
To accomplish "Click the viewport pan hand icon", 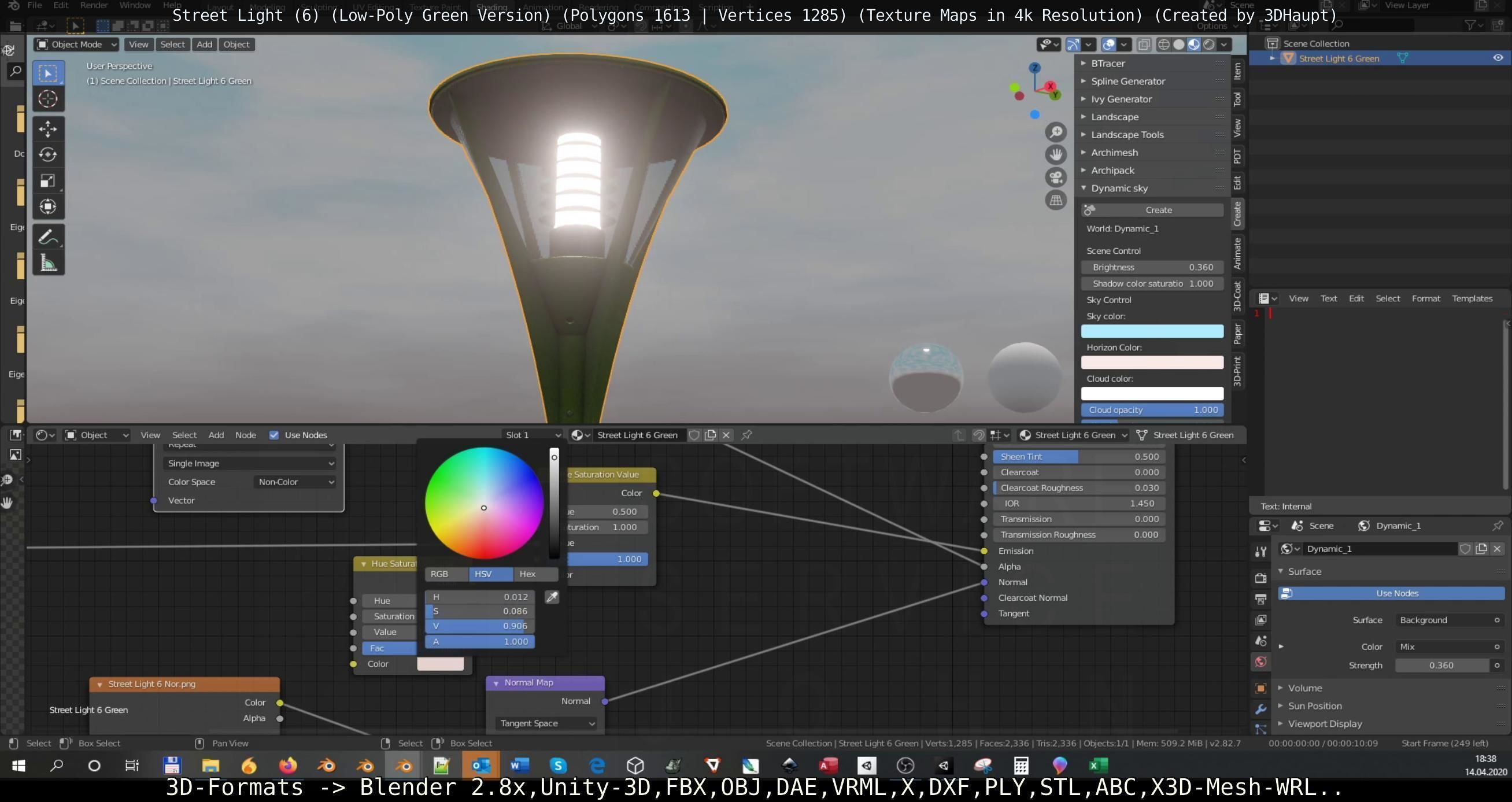I will [x=1056, y=154].
